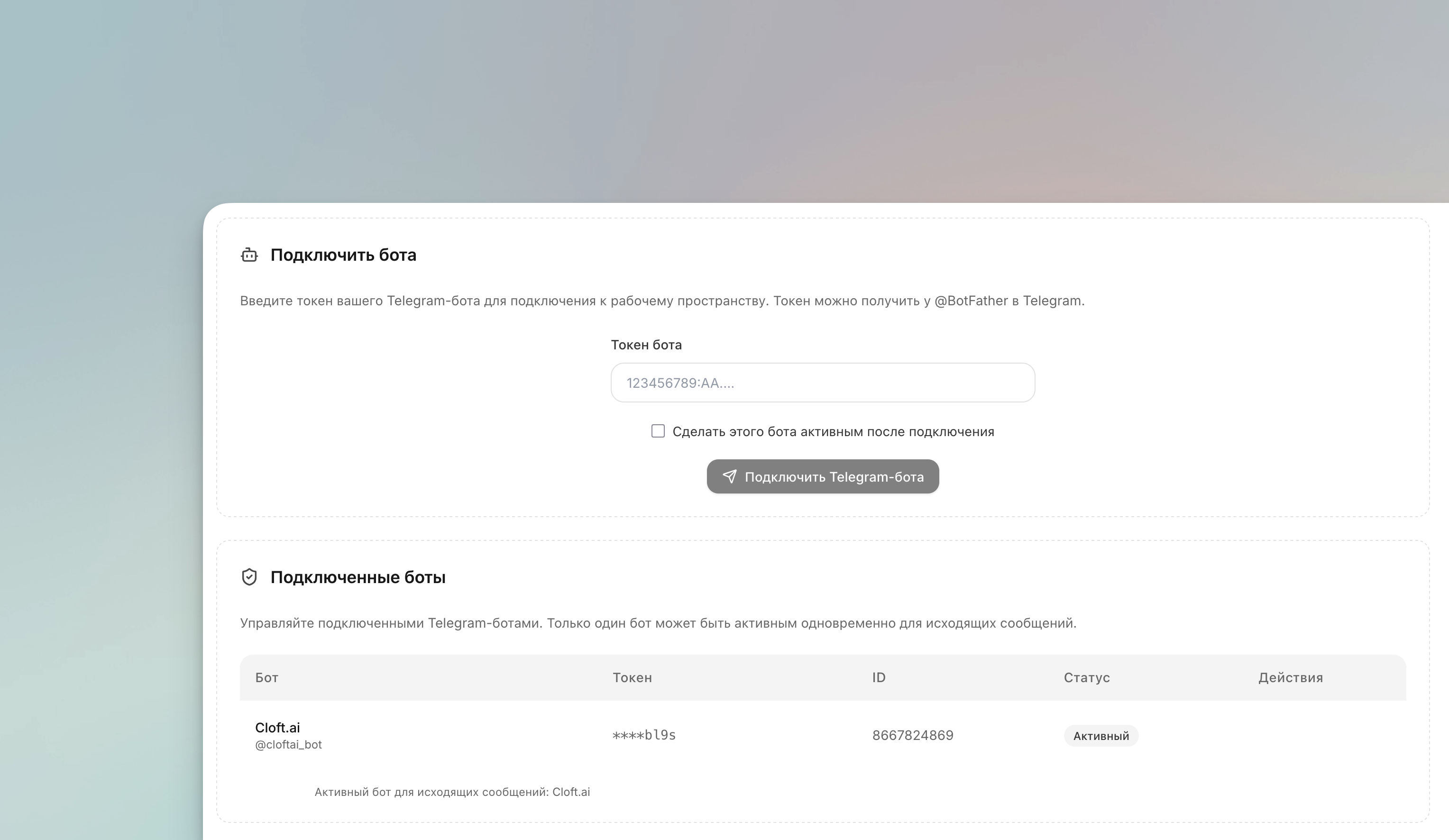This screenshot has height=840, width=1449.
Task: Click the @cloftai_bot username
Action: click(x=288, y=745)
